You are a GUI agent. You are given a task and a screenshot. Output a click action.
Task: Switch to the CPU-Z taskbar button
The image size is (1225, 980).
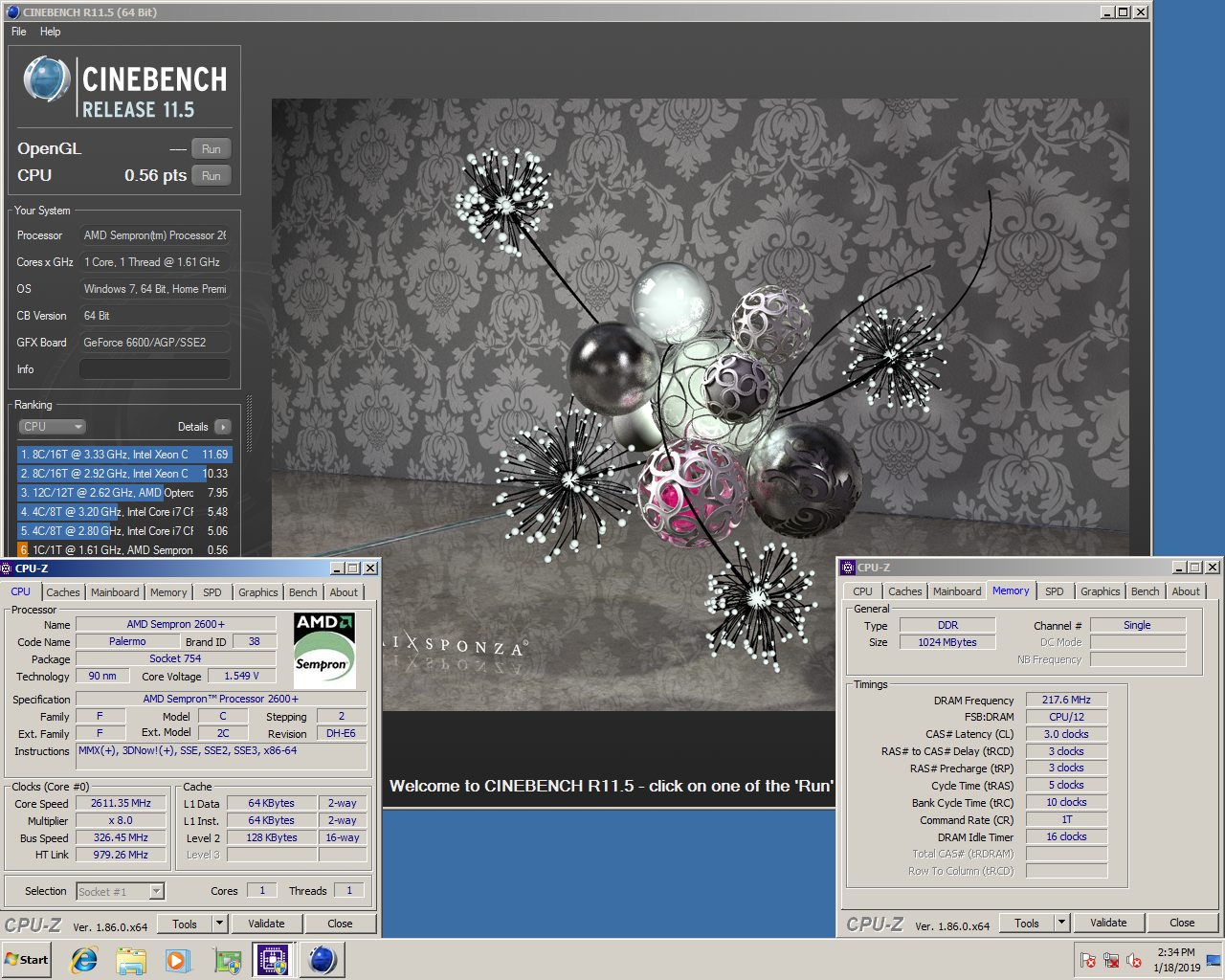273,960
